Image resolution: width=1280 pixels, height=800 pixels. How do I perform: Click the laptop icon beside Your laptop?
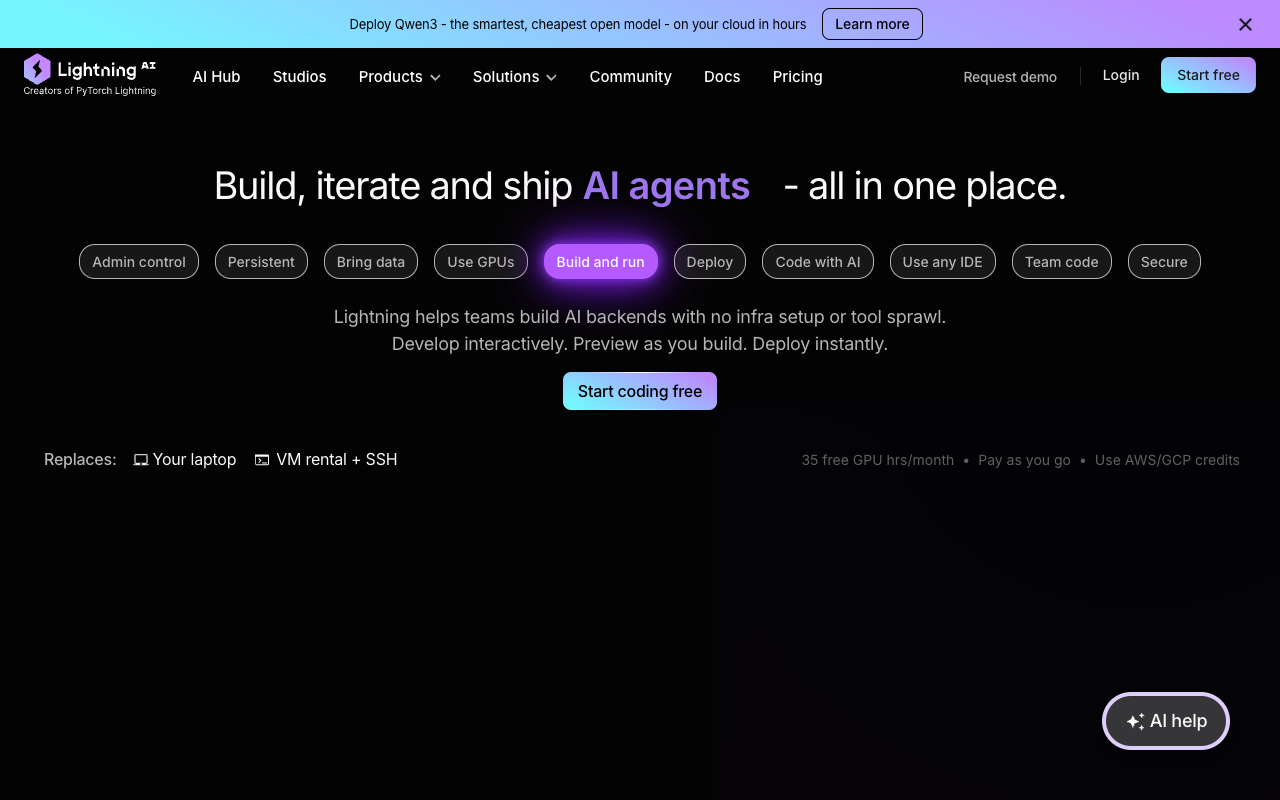(x=141, y=460)
